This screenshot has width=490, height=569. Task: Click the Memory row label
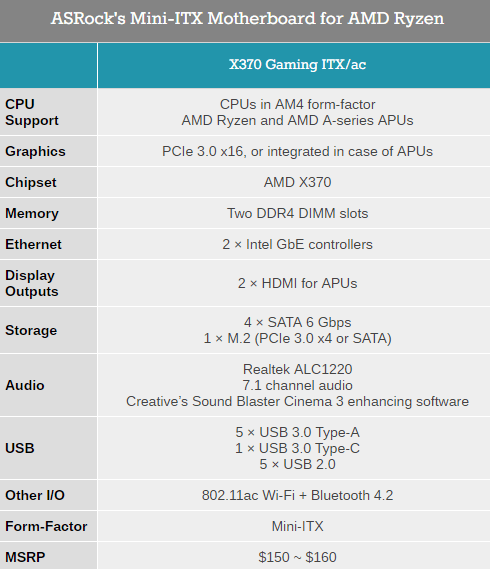pyautogui.click(x=32, y=213)
